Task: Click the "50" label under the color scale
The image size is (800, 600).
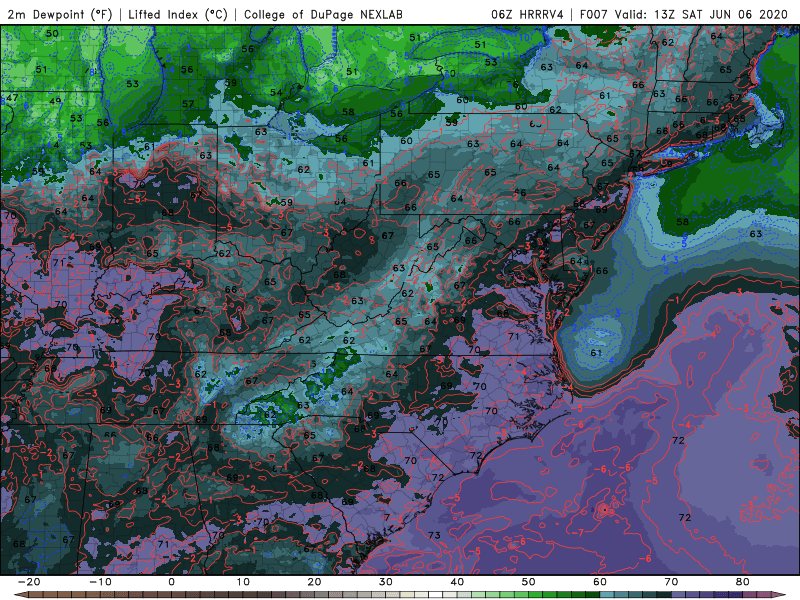Action: click(529, 582)
